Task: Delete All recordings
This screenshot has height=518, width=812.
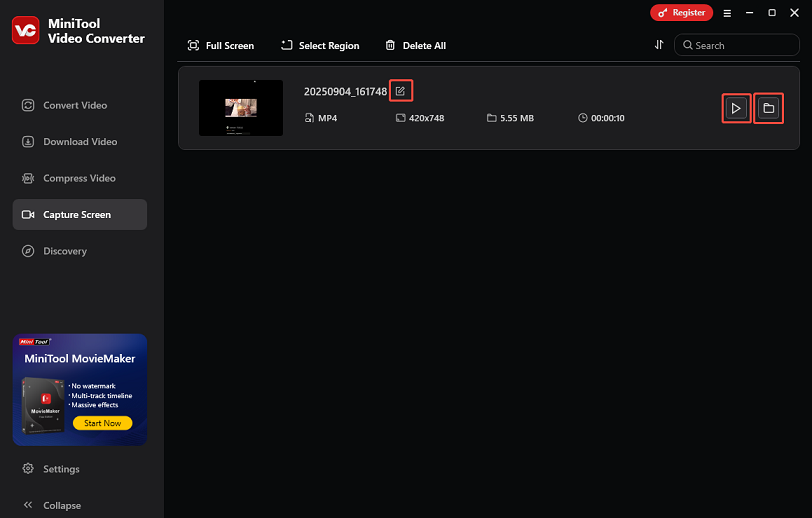Action: (415, 46)
